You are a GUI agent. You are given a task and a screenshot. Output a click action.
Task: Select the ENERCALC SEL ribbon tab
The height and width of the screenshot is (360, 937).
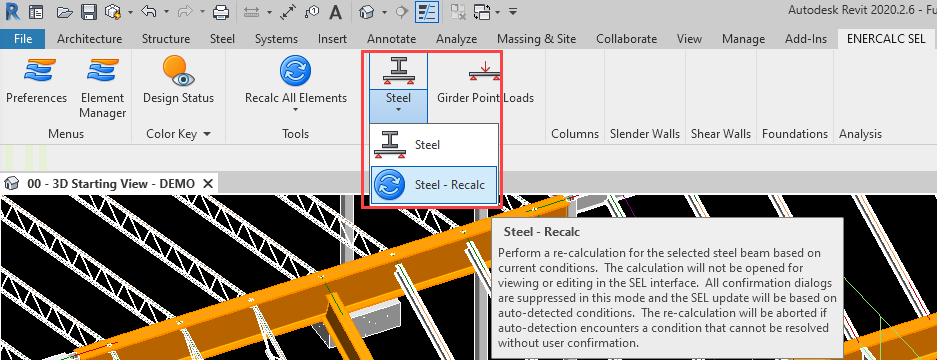(886, 39)
